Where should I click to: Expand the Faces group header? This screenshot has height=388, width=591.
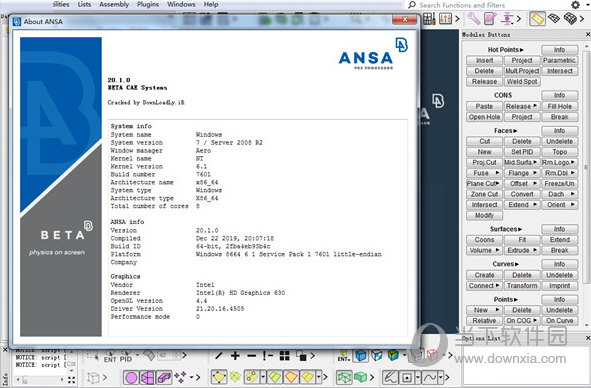pos(505,131)
